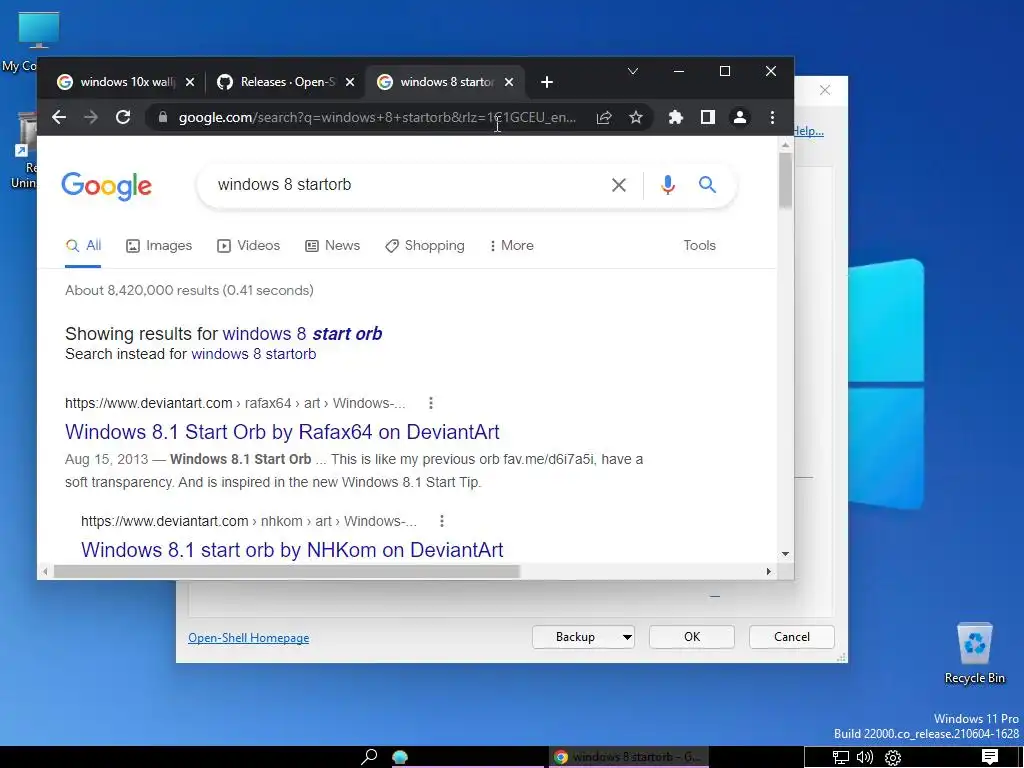
Task: Open a new tab with plus button
Action: pyautogui.click(x=547, y=82)
